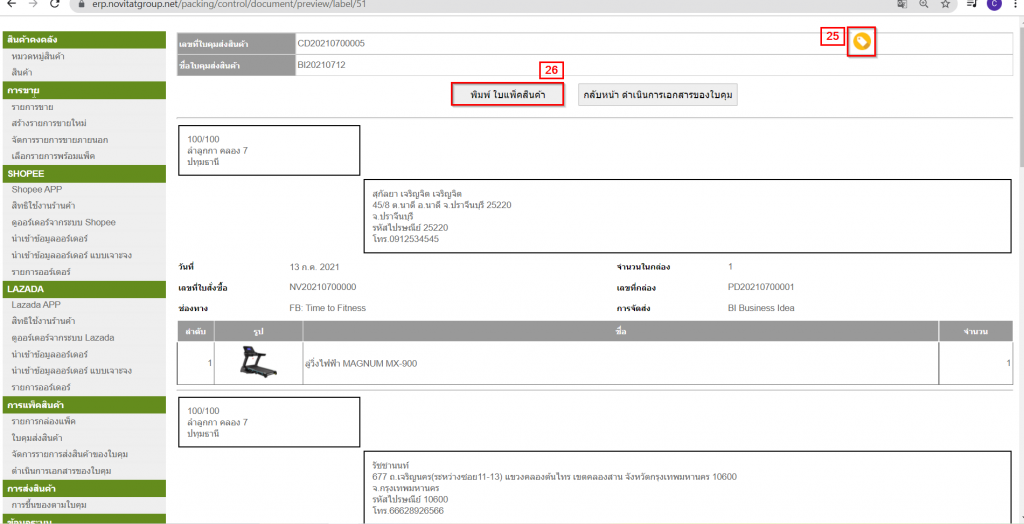Click กลับหน้า ดำเนินการเอกสารของใบคุม button

(659, 95)
